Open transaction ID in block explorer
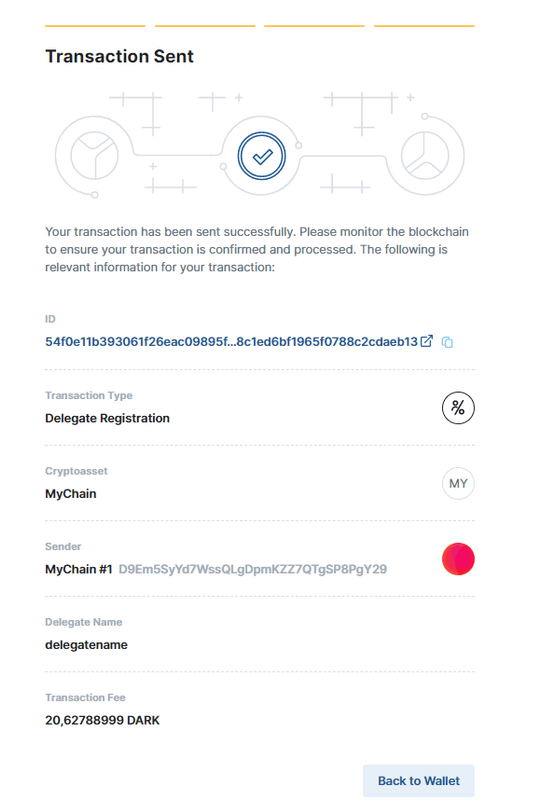Screen dimensions: 555x800 click(426, 341)
